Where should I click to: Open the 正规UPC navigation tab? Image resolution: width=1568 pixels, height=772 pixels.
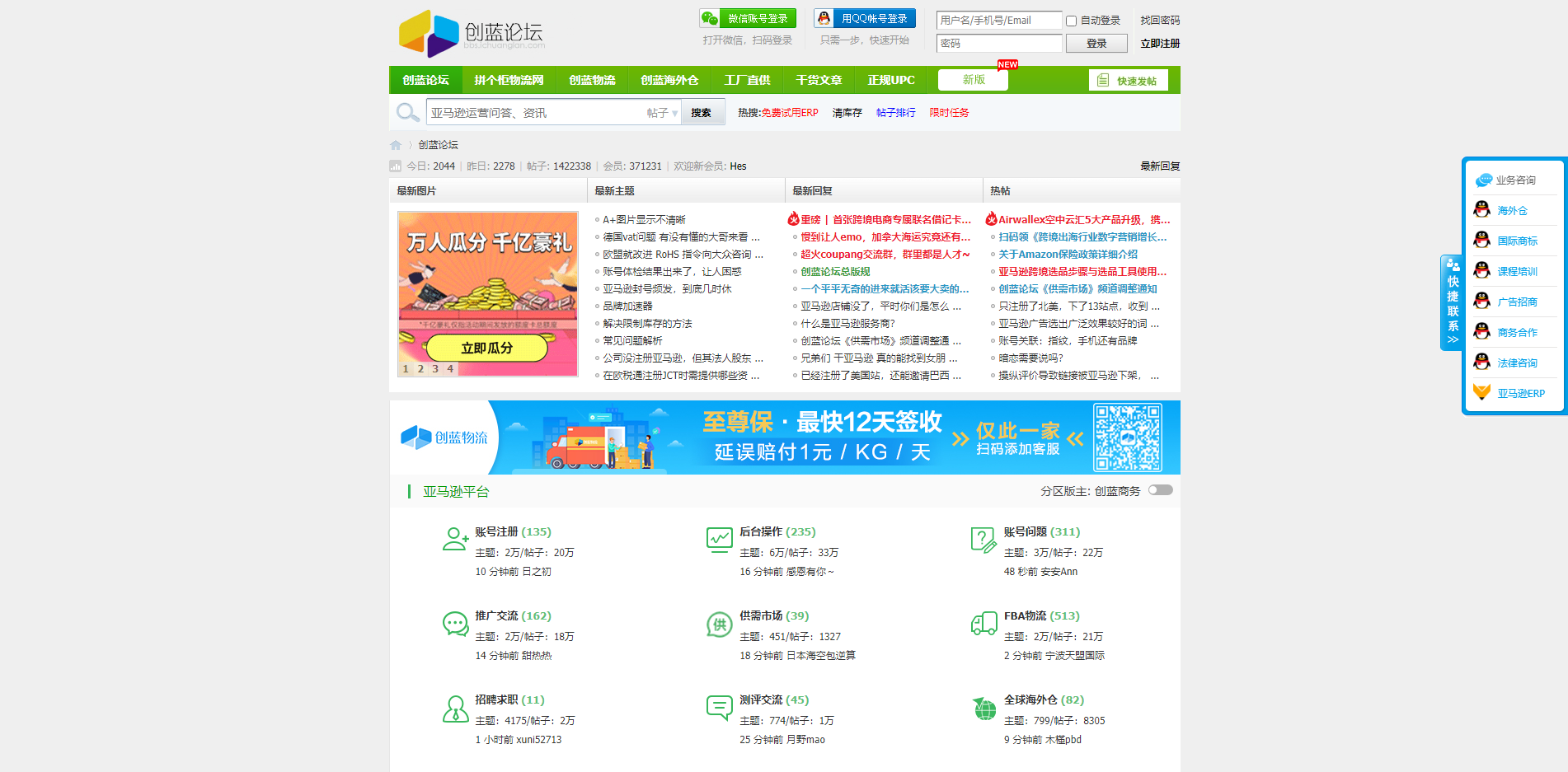tap(891, 80)
